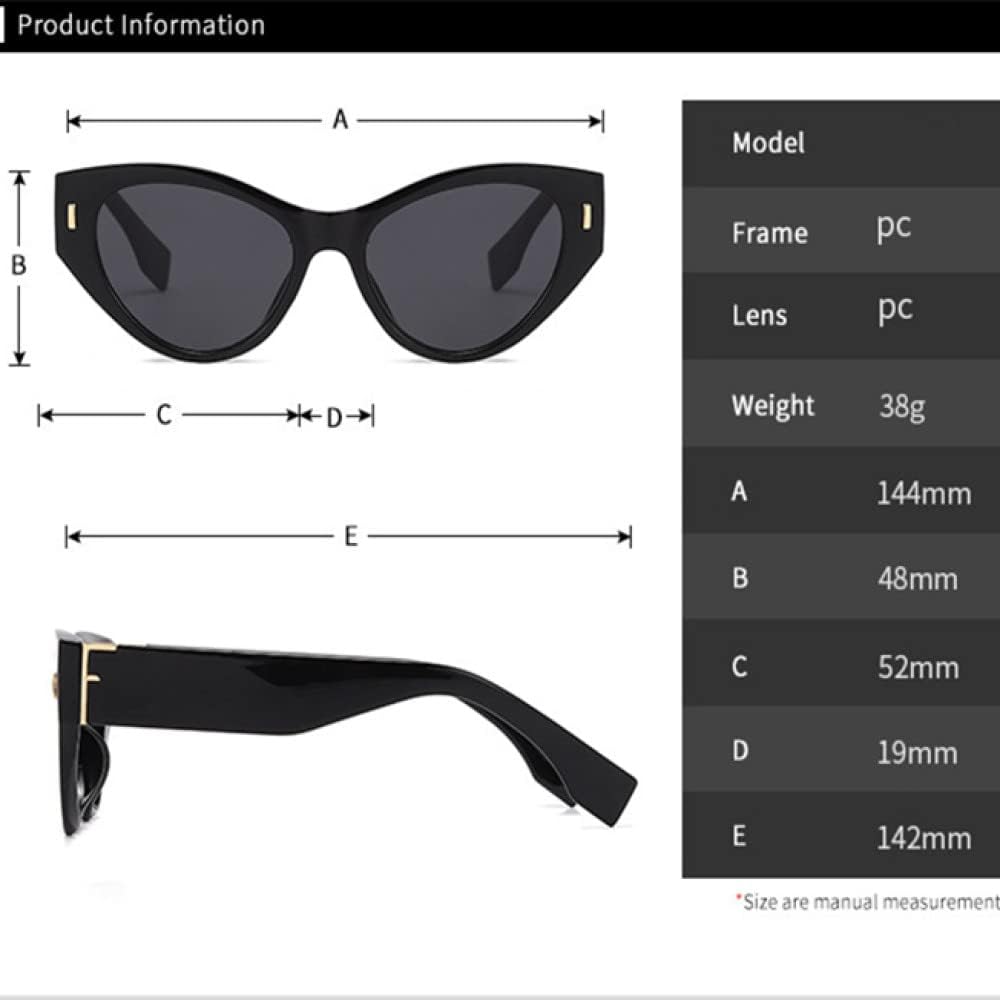Click the A 144mm measurement value
Image resolution: width=1000 pixels, height=1000 pixels.
coord(924,494)
